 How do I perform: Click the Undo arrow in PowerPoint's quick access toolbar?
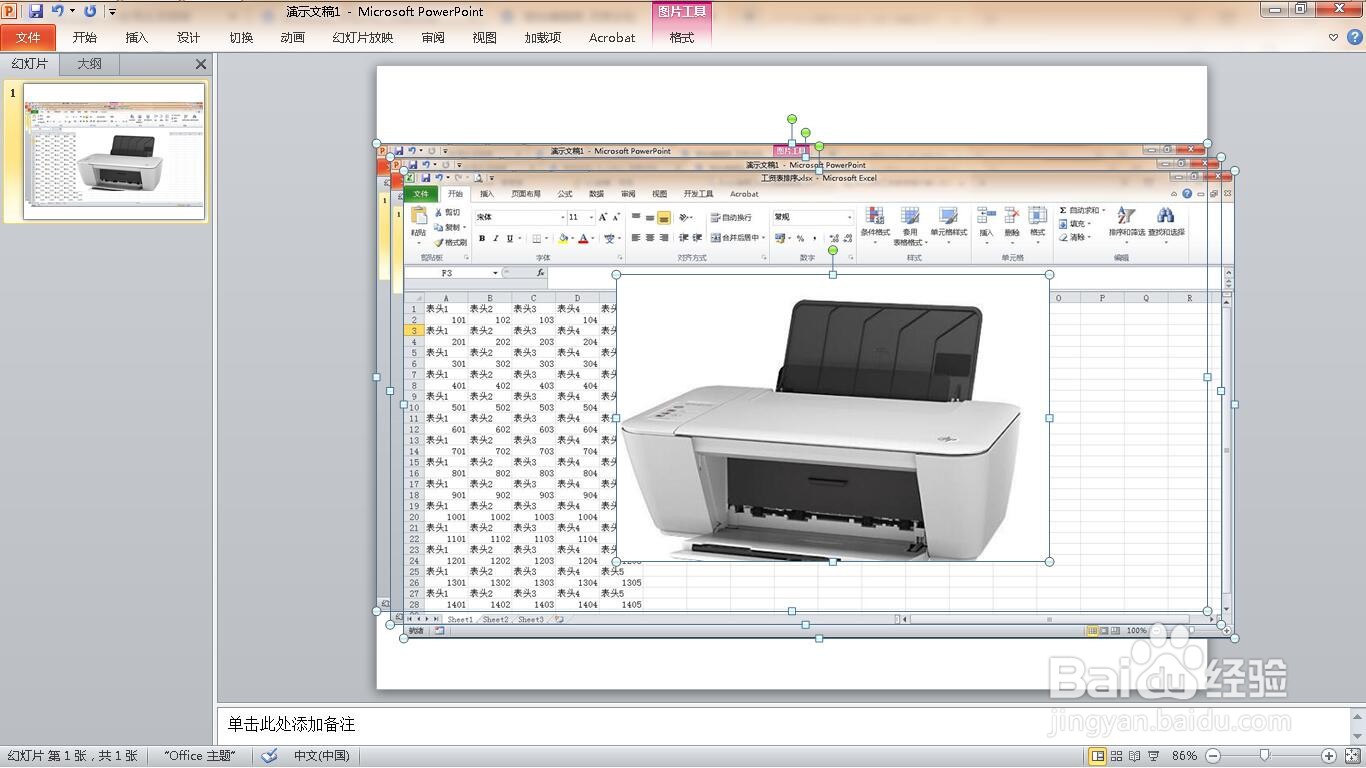coord(57,11)
